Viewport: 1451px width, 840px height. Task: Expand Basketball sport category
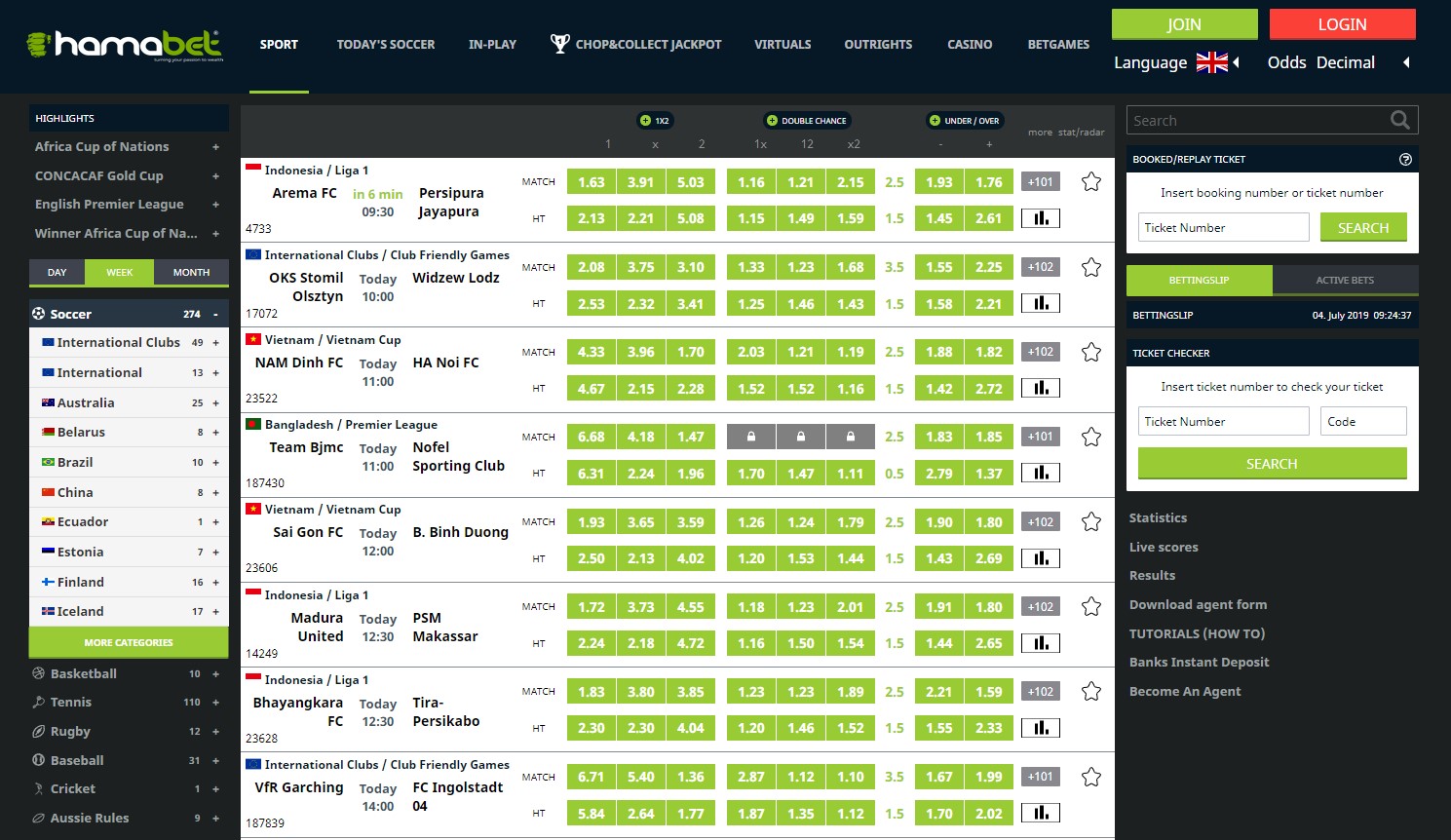(x=215, y=673)
